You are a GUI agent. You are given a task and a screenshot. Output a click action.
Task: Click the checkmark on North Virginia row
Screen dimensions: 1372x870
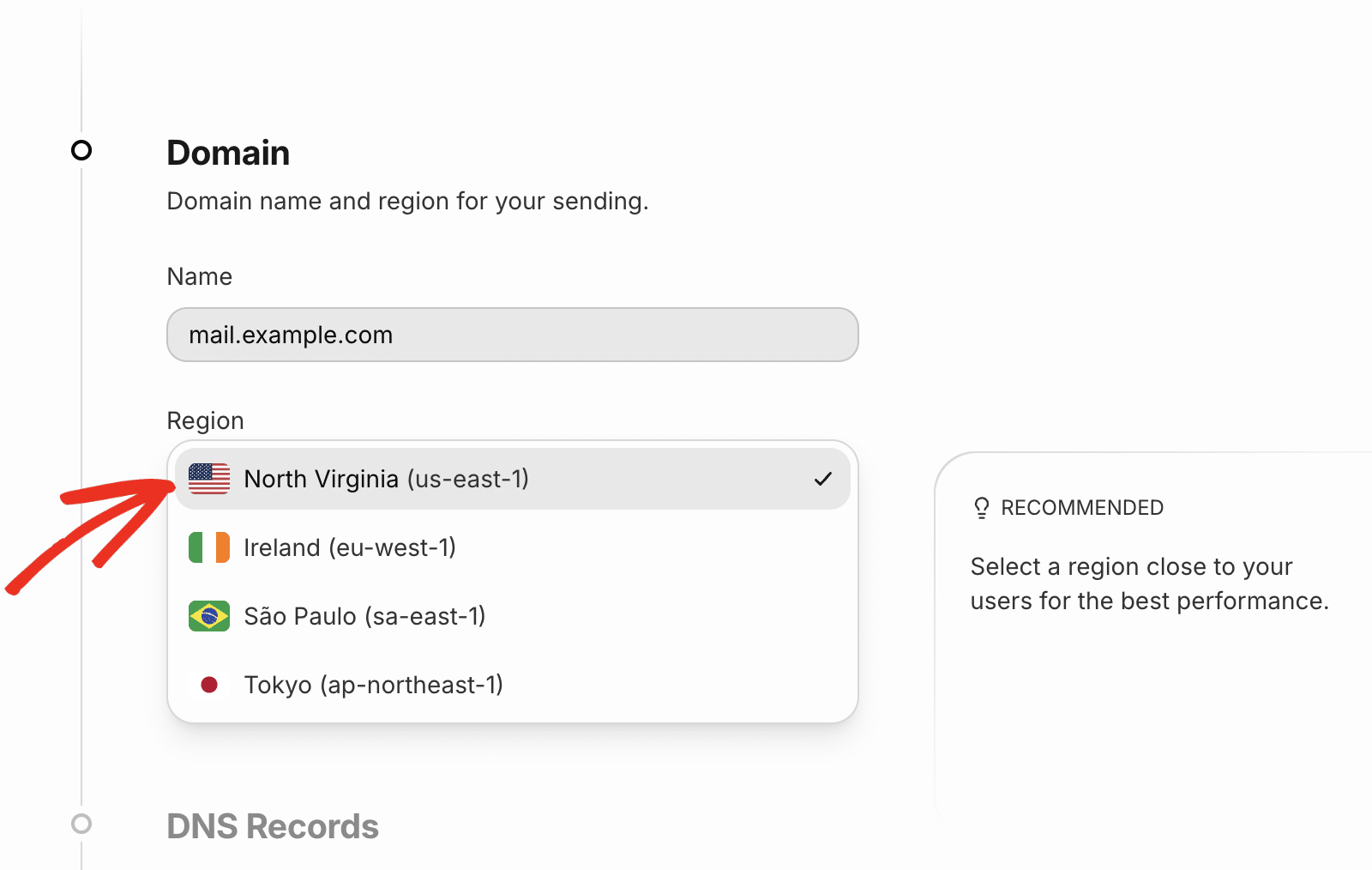click(823, 479)
